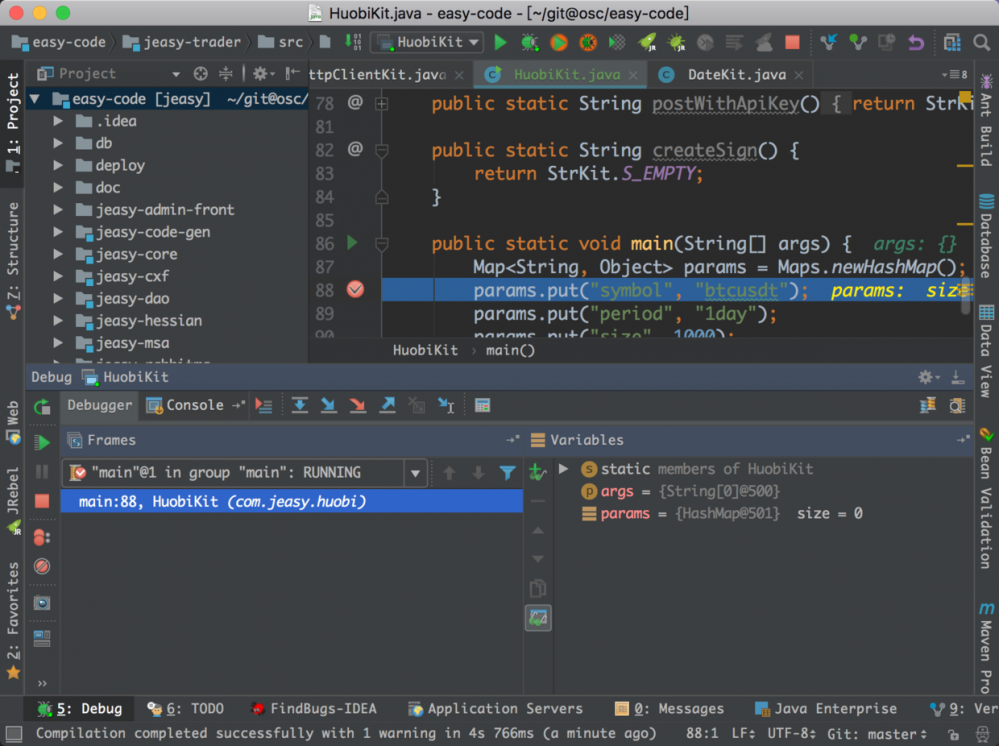Collapse the createSign method fold marker
Image resolution: width=999 pixels, height=746 pixels.
381,150
